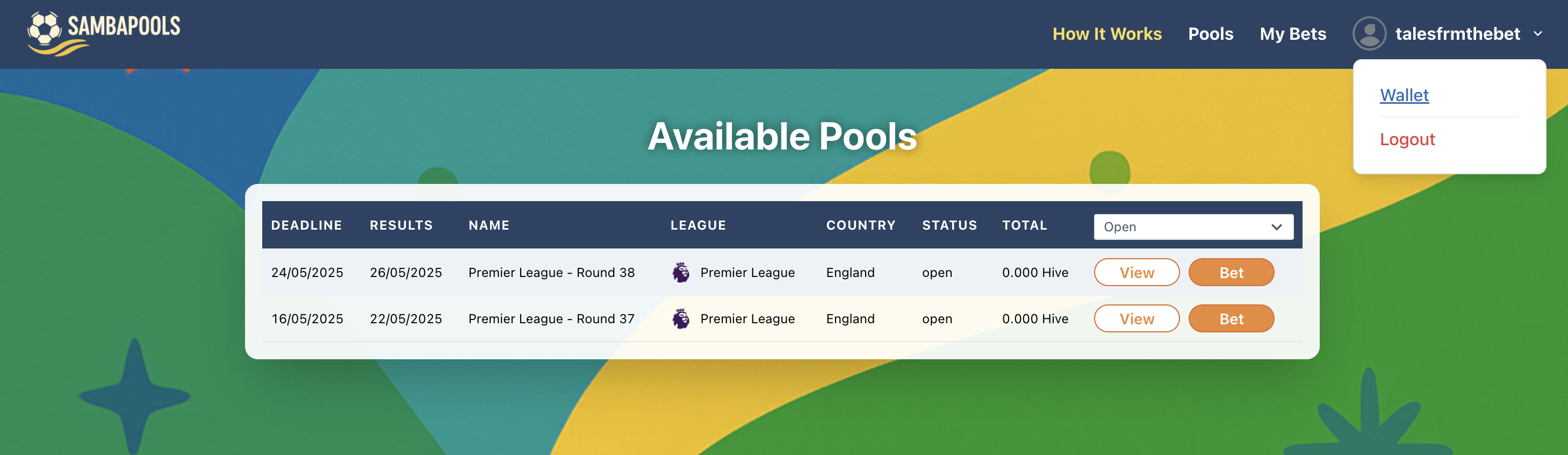View the Premier League Round 38 pool
Screen dimensions: 1568x455
(x=1136, y=272)
